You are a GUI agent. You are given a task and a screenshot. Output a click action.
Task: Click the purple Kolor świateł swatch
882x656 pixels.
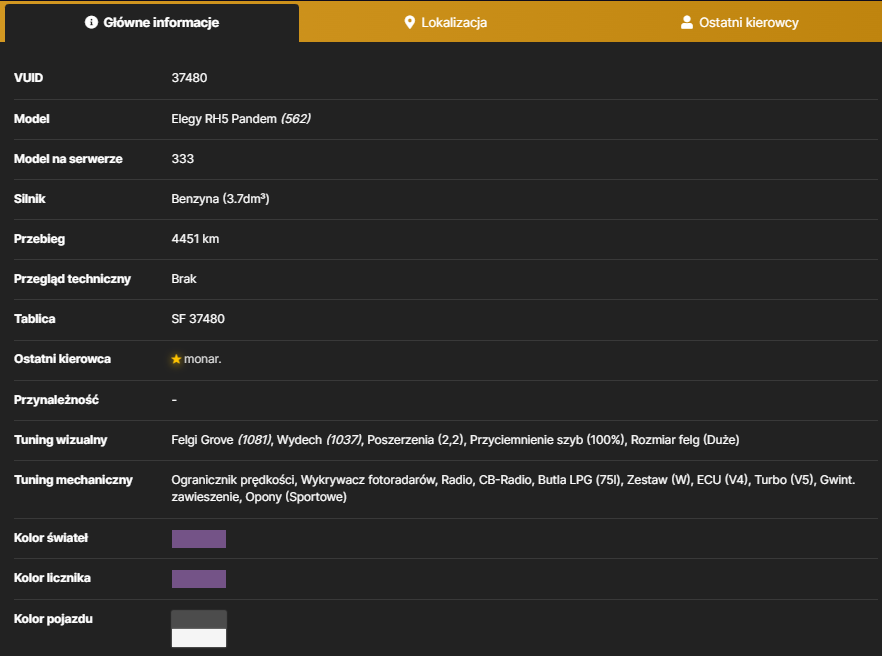point(199,538)
